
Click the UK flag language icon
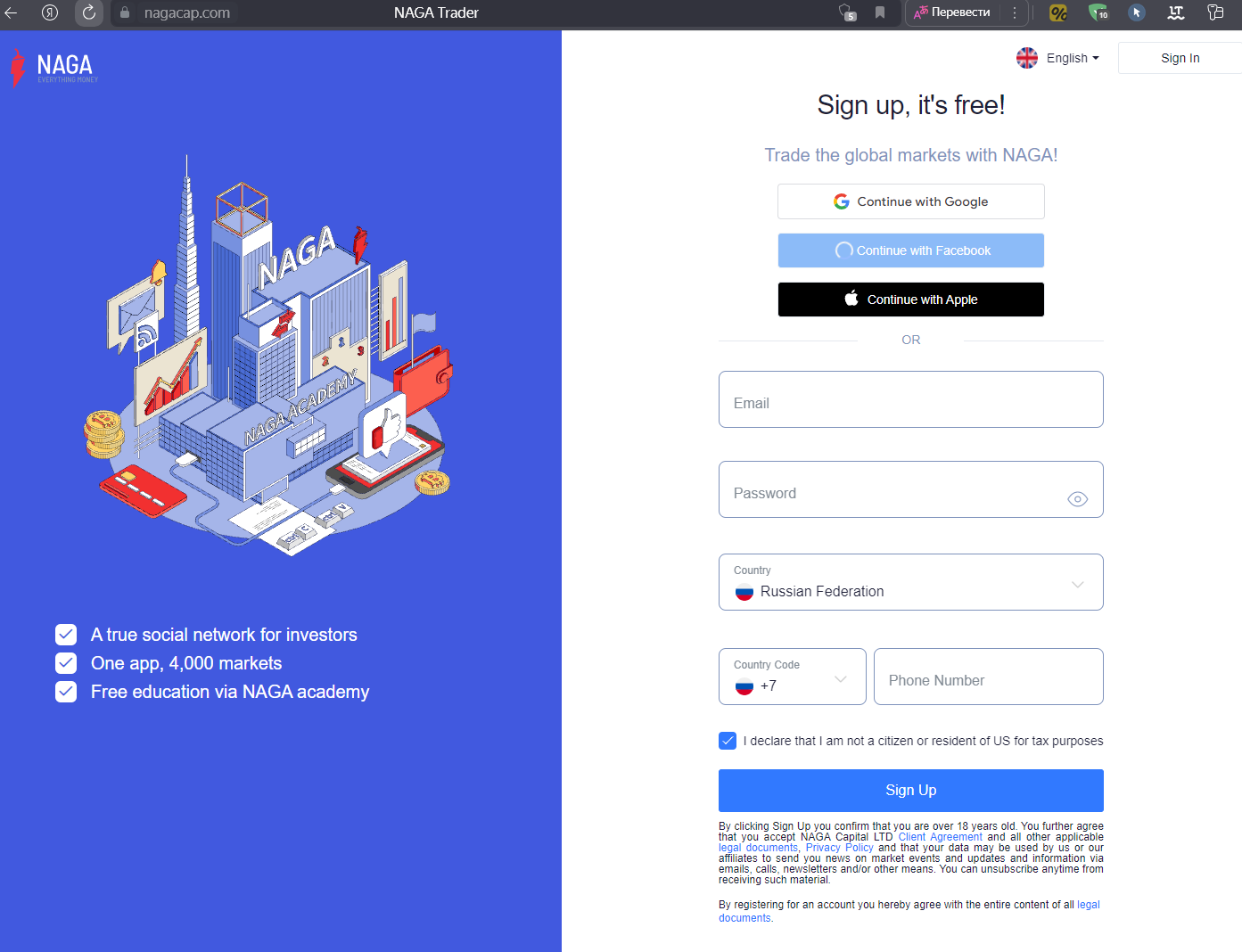coord(1027,58)
